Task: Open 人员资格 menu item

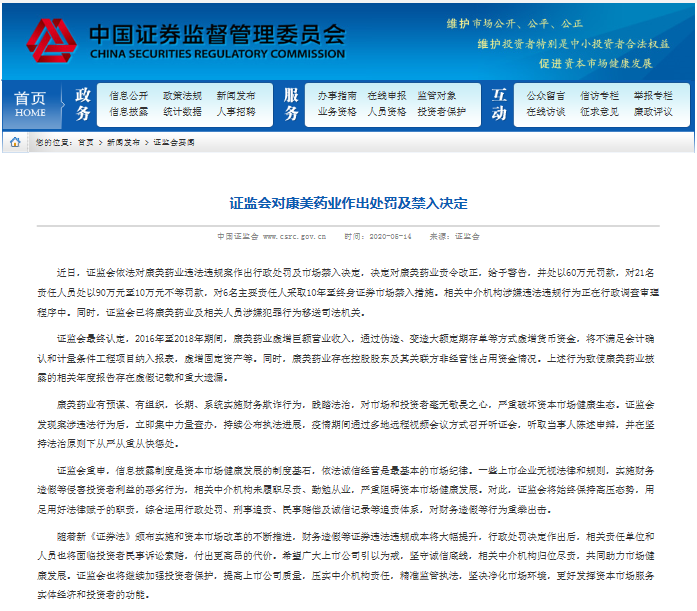Action: [x=387, y=112]
